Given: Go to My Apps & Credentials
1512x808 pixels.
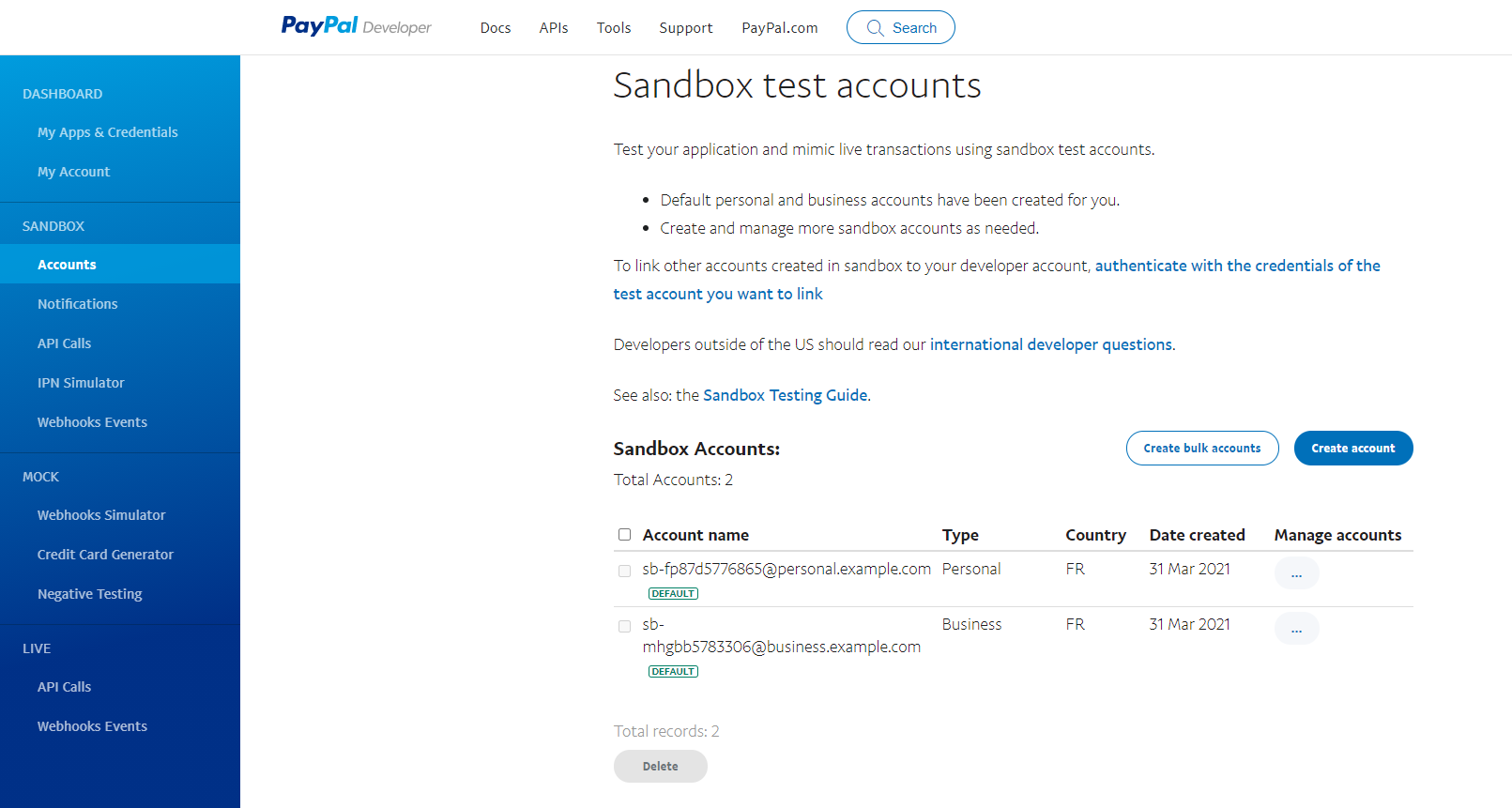Looking at the screenshot, I should click(x=107, y=132).
